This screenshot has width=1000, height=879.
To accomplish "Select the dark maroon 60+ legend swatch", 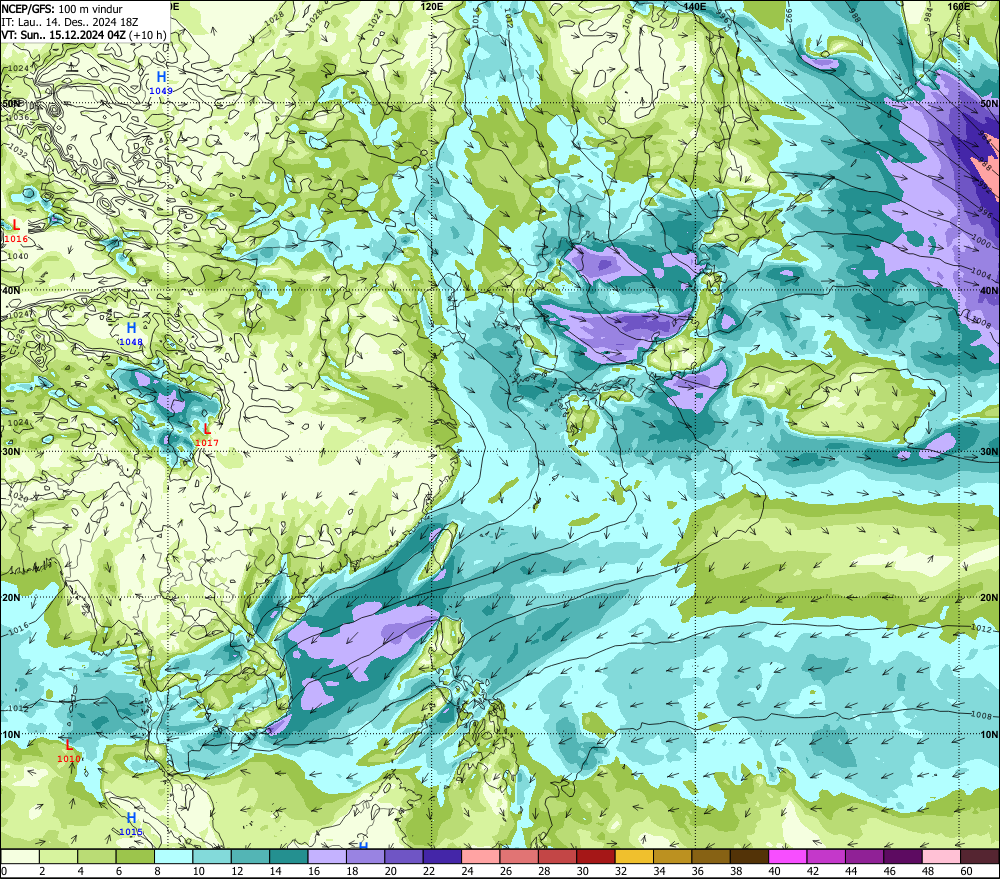I will pos(979,856).
